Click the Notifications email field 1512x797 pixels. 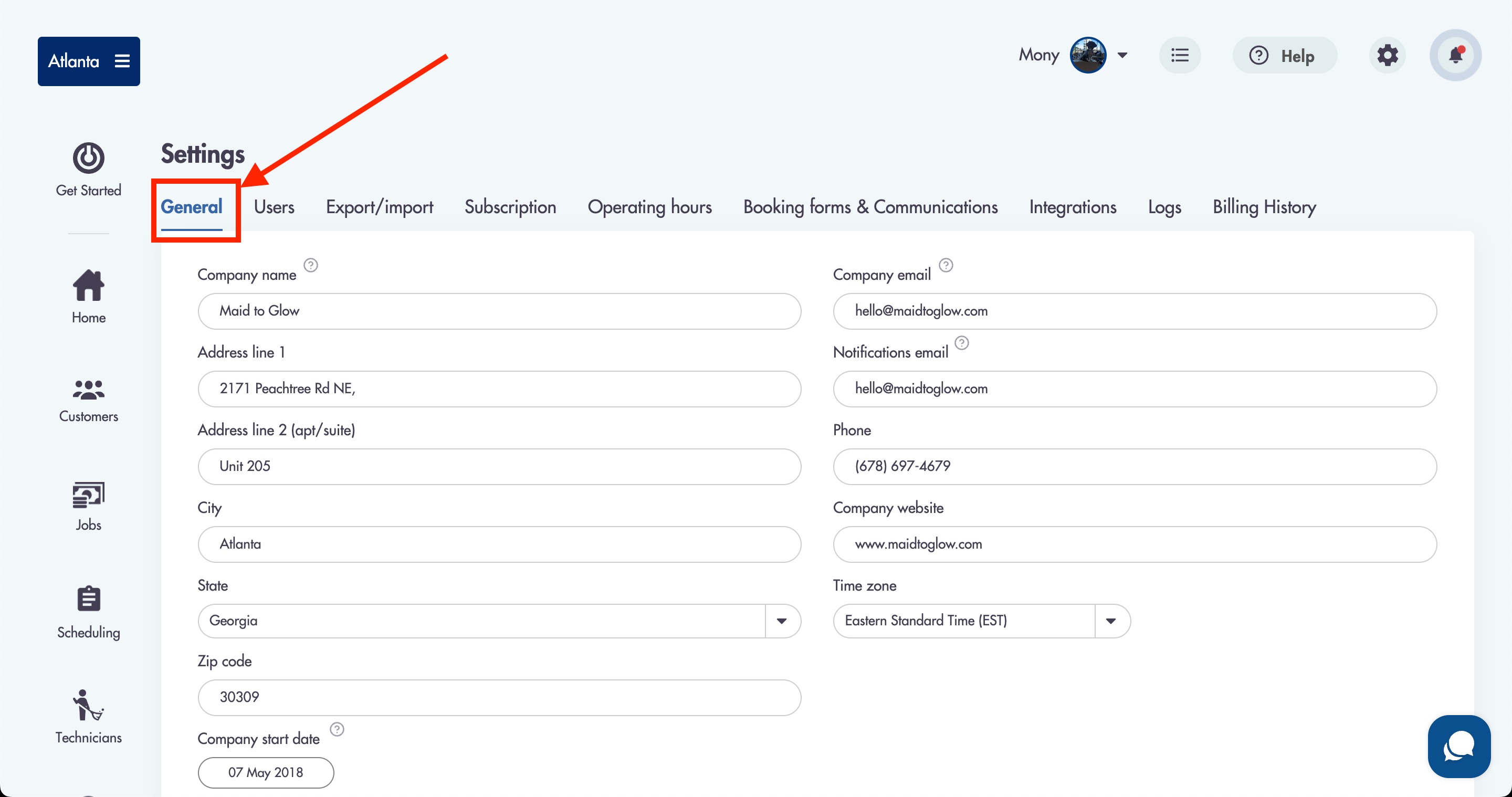click(1135, 389)
